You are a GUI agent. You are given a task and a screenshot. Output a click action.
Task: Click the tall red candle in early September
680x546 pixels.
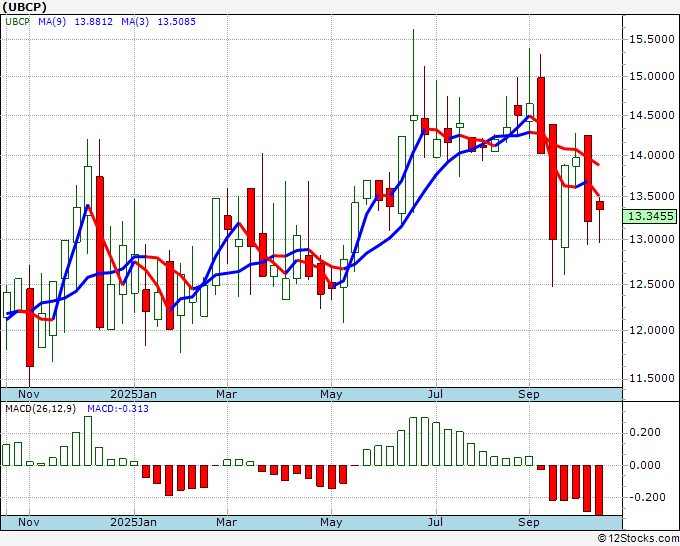point(541,115)
